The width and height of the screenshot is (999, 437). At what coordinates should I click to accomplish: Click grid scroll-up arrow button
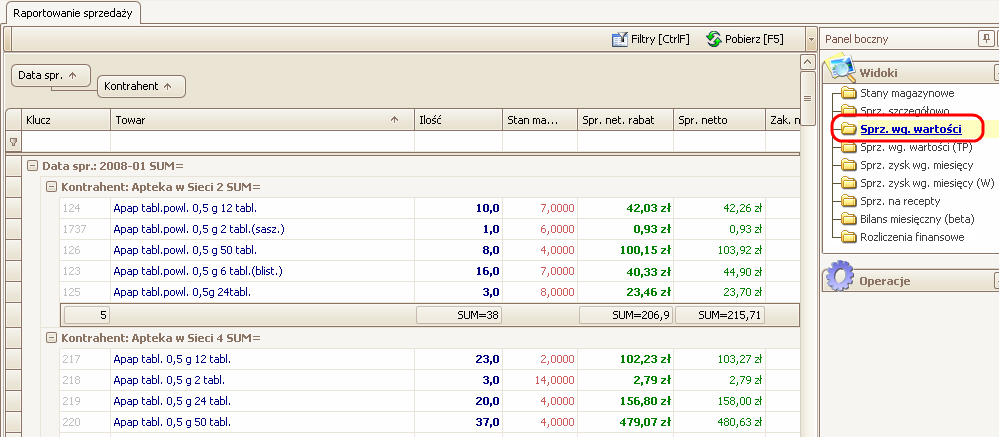(x=807, y=62)
